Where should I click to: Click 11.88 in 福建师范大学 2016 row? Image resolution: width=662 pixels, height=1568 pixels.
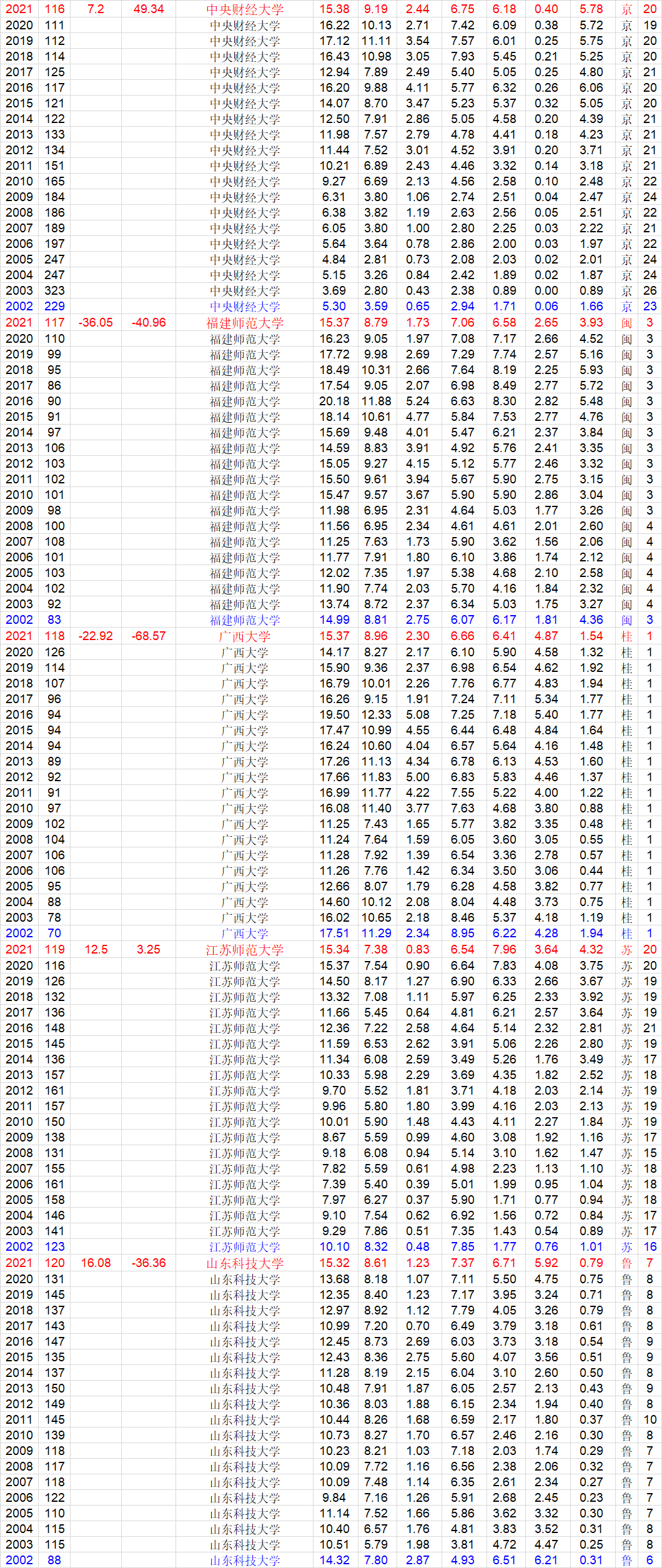377,402
